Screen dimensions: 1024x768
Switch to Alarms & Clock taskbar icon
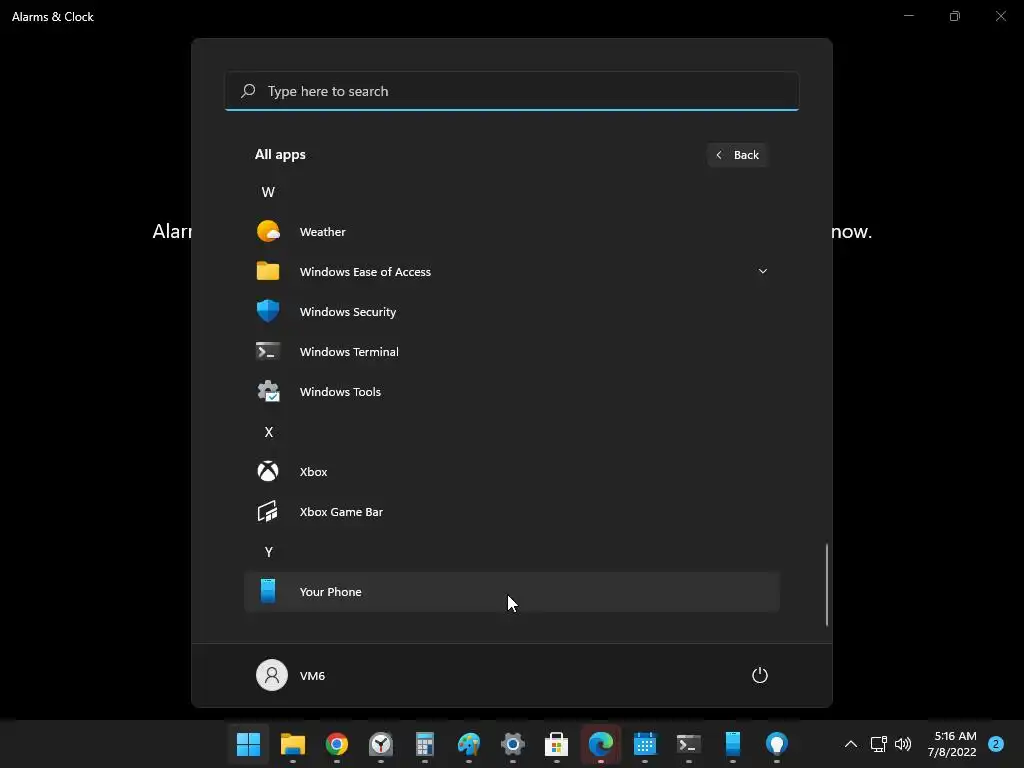(x=381, y=744)
